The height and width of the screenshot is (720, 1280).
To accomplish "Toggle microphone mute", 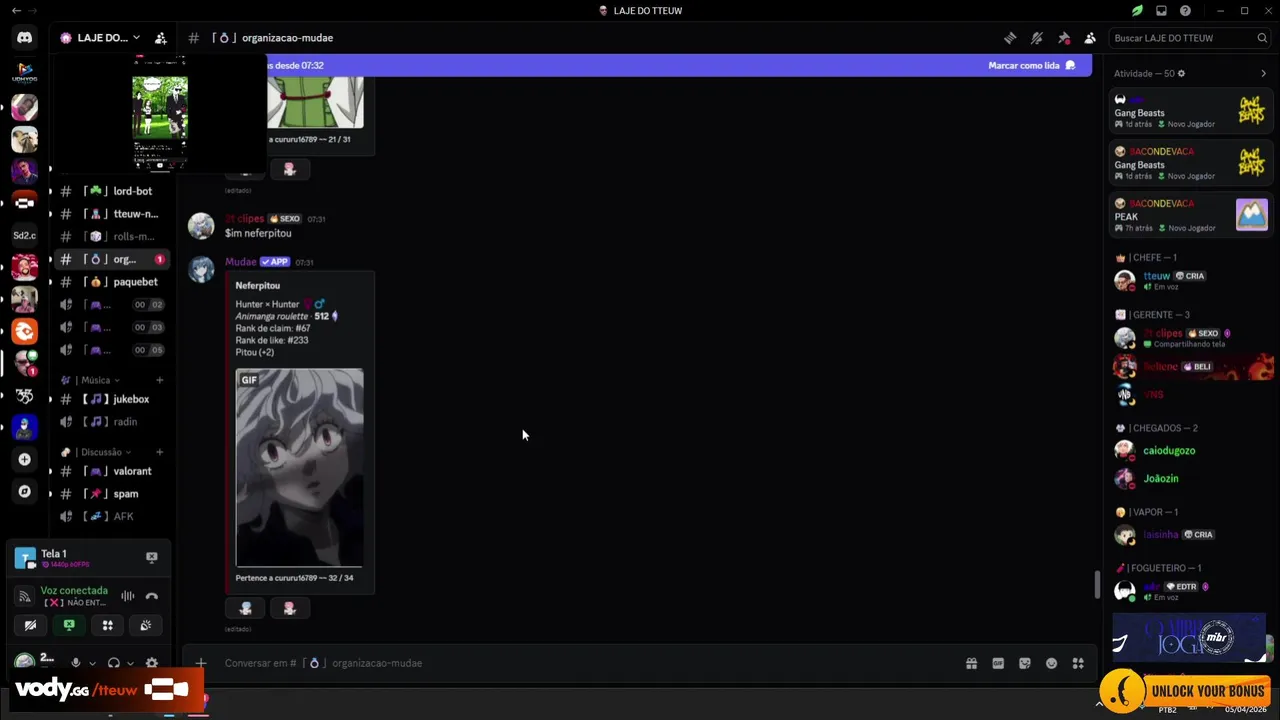I will [x=75, y=663].
